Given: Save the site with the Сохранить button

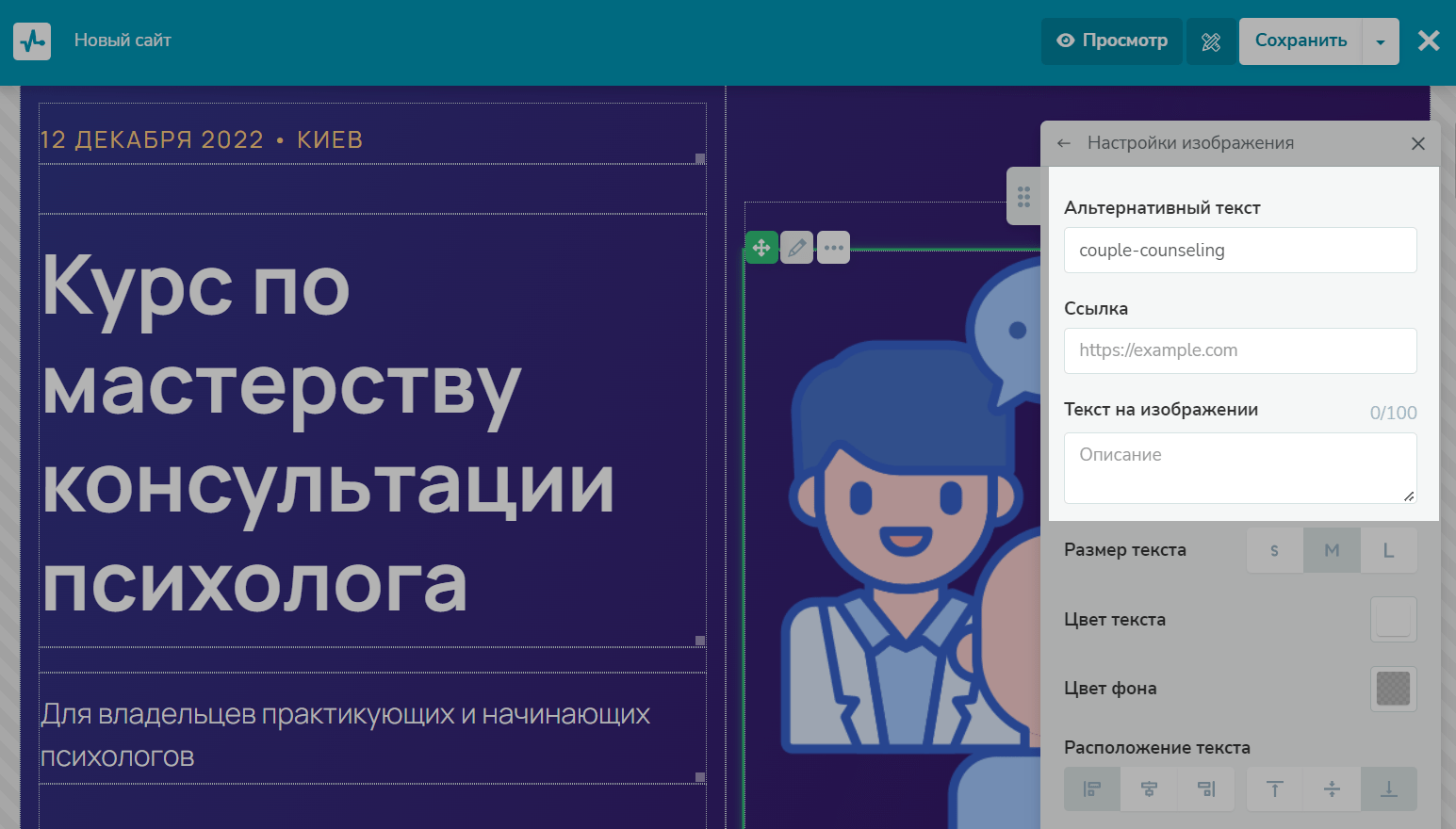Looking at the screenshot, I should click(1301, 41).
